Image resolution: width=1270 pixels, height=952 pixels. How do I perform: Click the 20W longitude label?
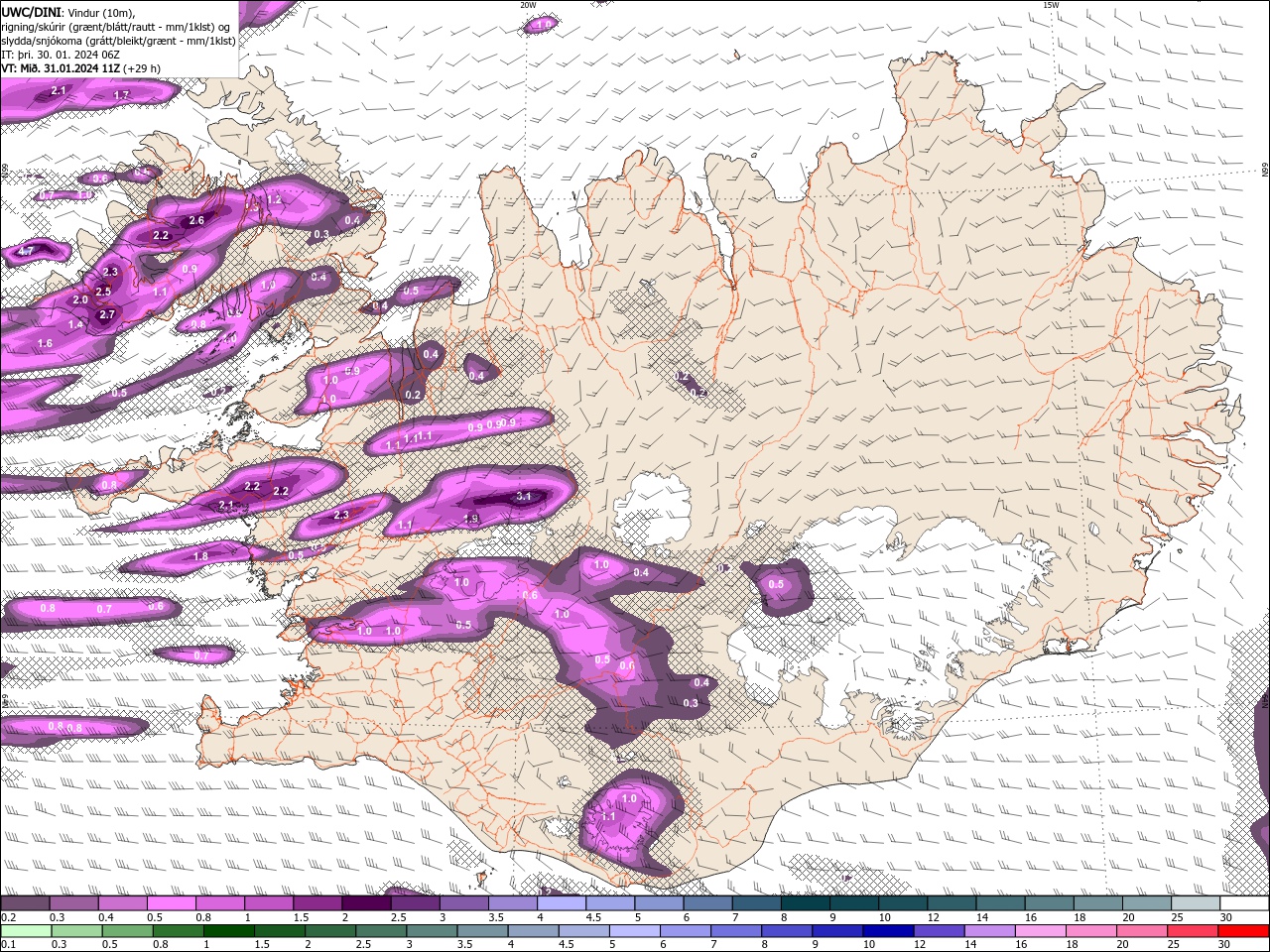(529, 5)
